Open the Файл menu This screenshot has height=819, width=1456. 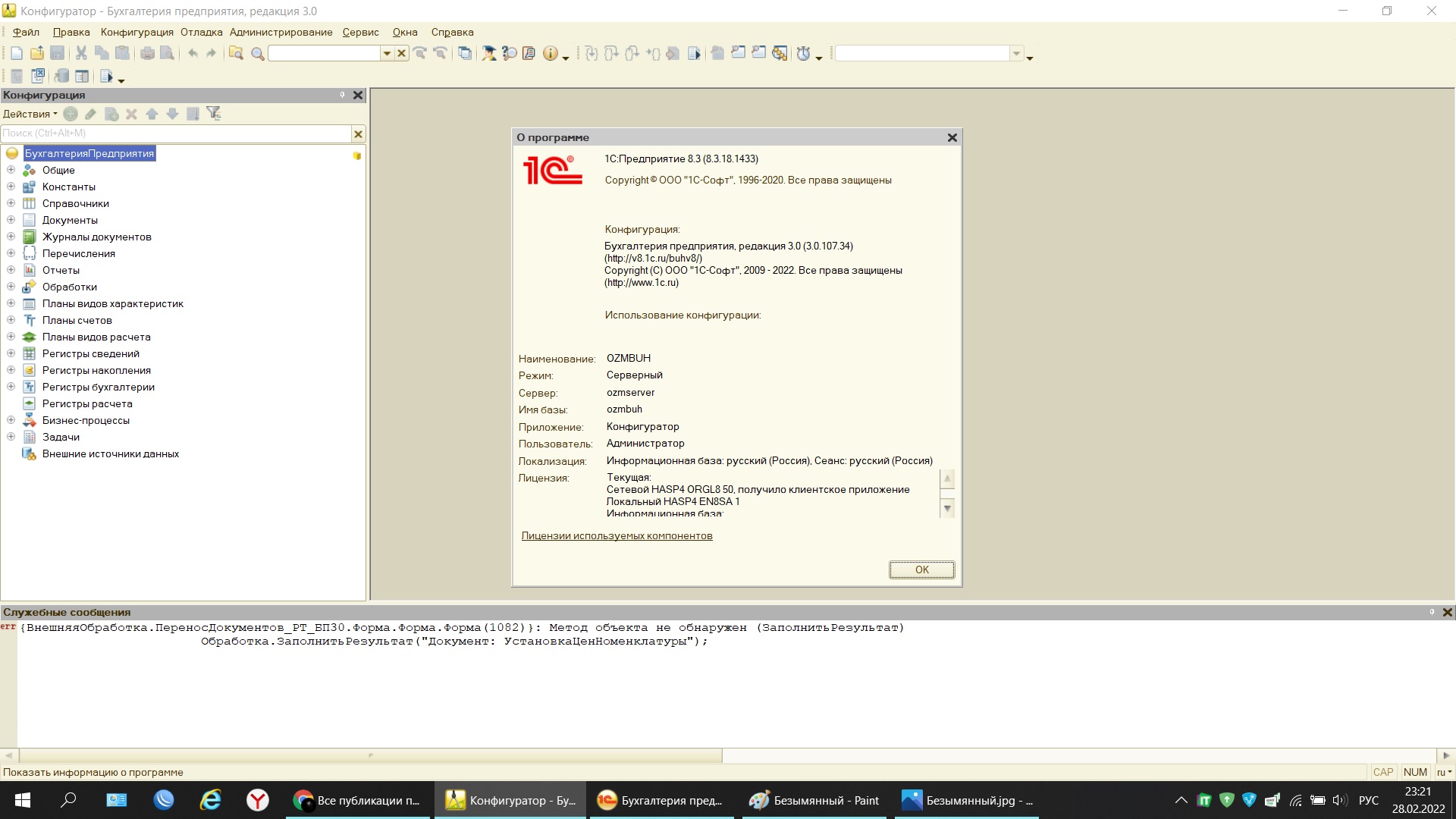[26, 32]
